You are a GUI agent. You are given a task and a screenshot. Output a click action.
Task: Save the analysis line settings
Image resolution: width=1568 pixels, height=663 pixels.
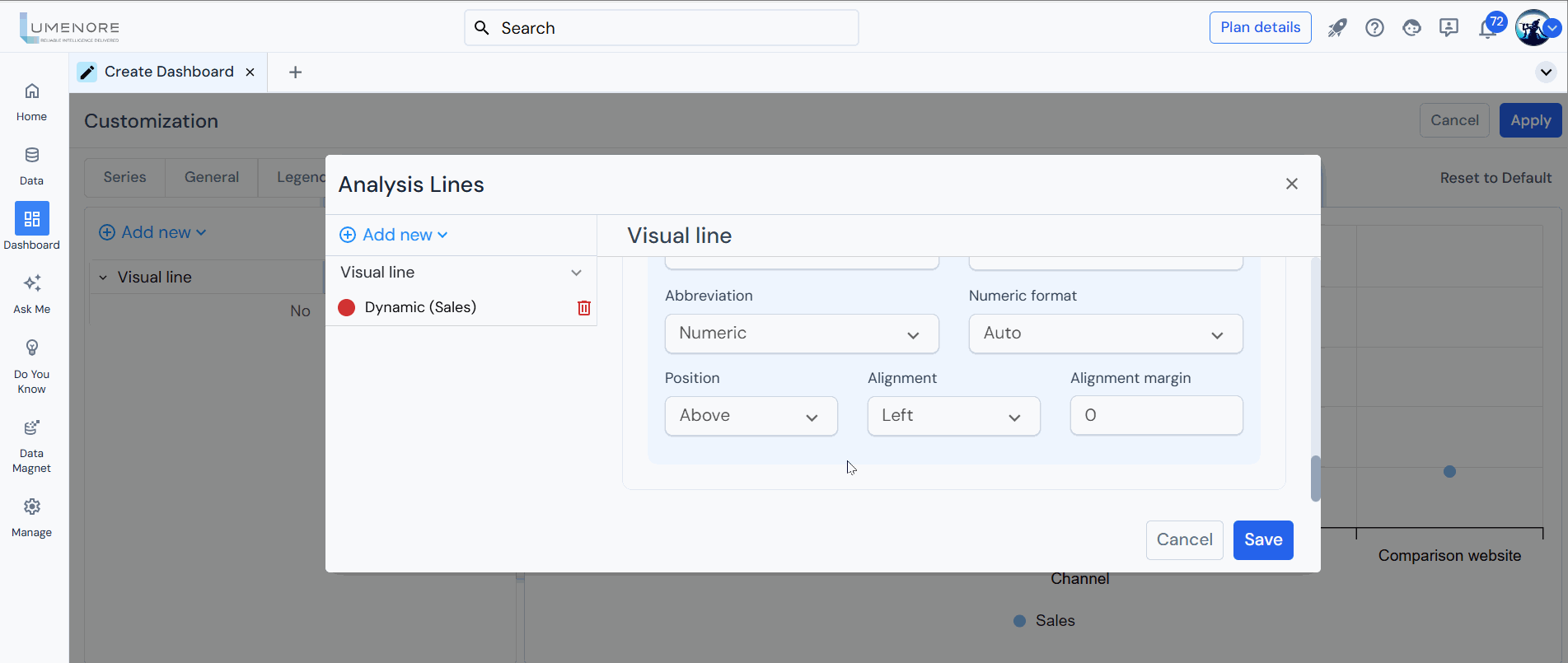tap(1262, 539)
